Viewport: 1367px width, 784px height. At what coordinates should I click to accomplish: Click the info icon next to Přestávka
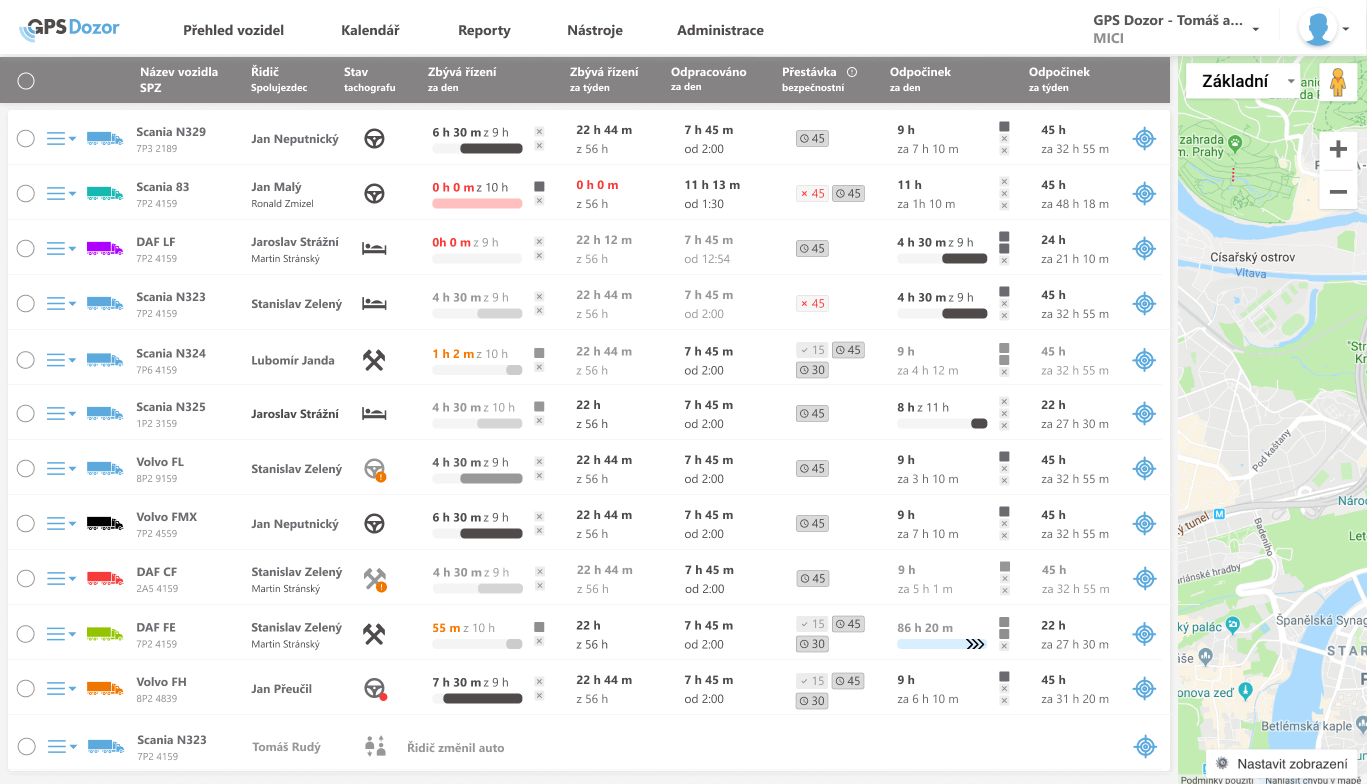click(852, 72)
